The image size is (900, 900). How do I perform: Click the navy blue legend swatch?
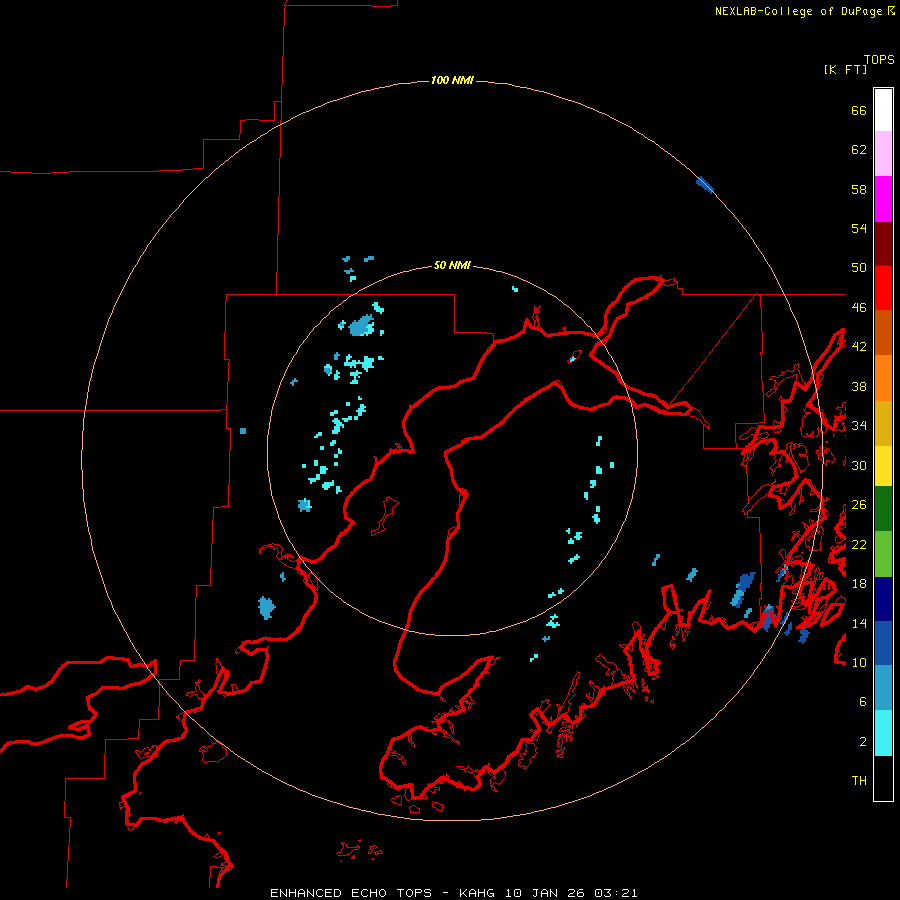[x=883, y=599]
